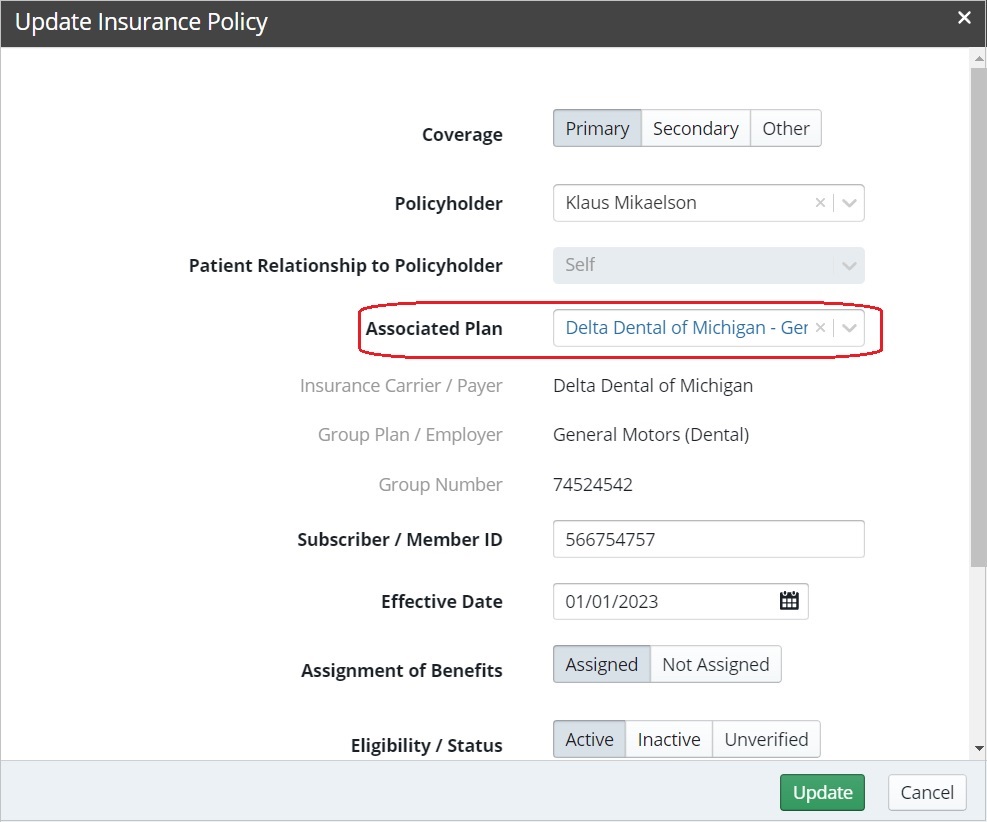Click the Subscriber / Member ID field

tap(708, 538)
